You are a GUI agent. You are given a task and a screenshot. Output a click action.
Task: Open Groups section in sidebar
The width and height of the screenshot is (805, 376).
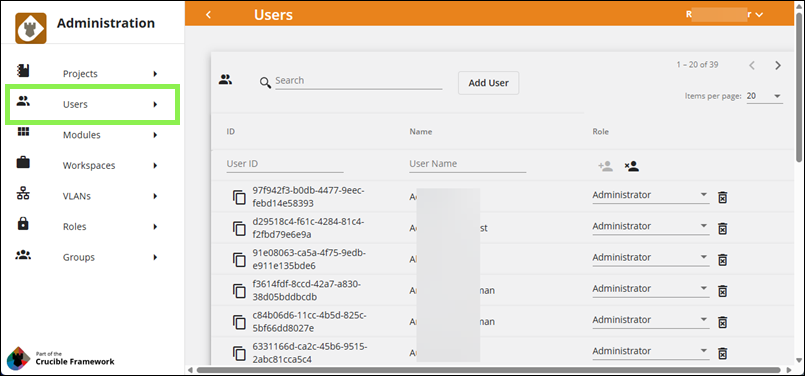tap(92, 257)
